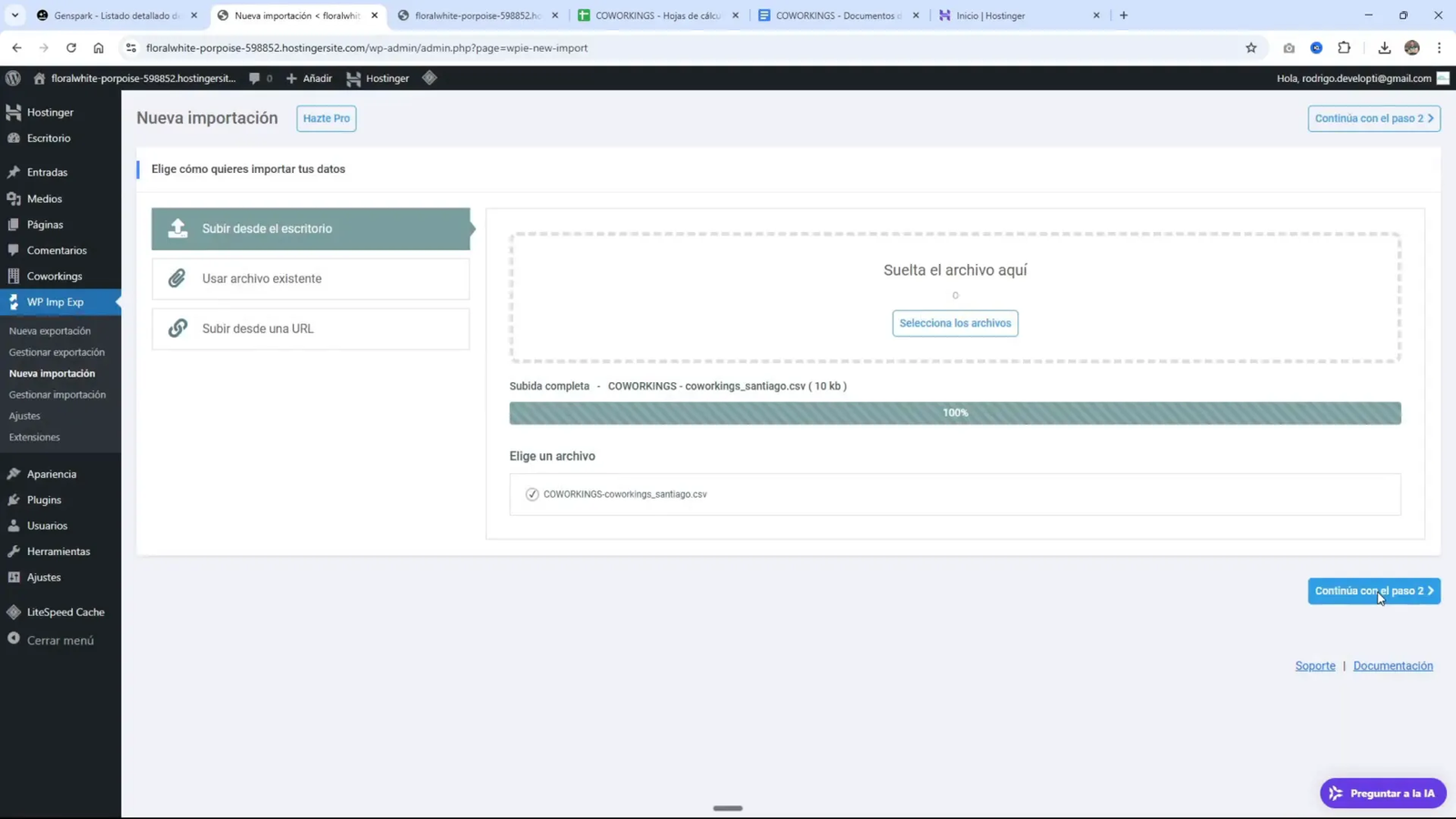The width and height of the screenshot is (1456, 819).
Task: Click the blue circular extension icon in toolbar
Action: pyautogui.click(x=1317, y=48)
